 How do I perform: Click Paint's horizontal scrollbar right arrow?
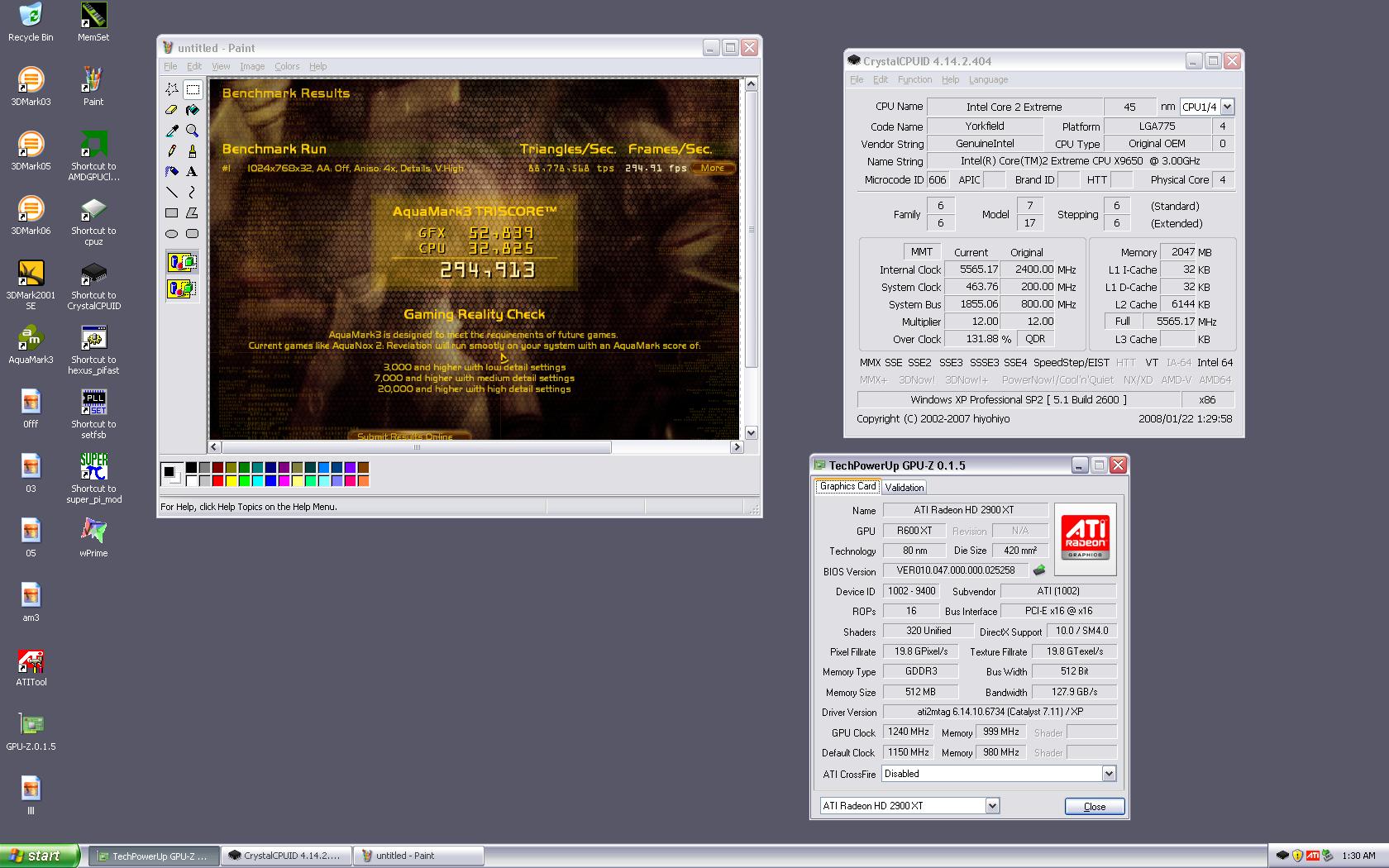737,447
